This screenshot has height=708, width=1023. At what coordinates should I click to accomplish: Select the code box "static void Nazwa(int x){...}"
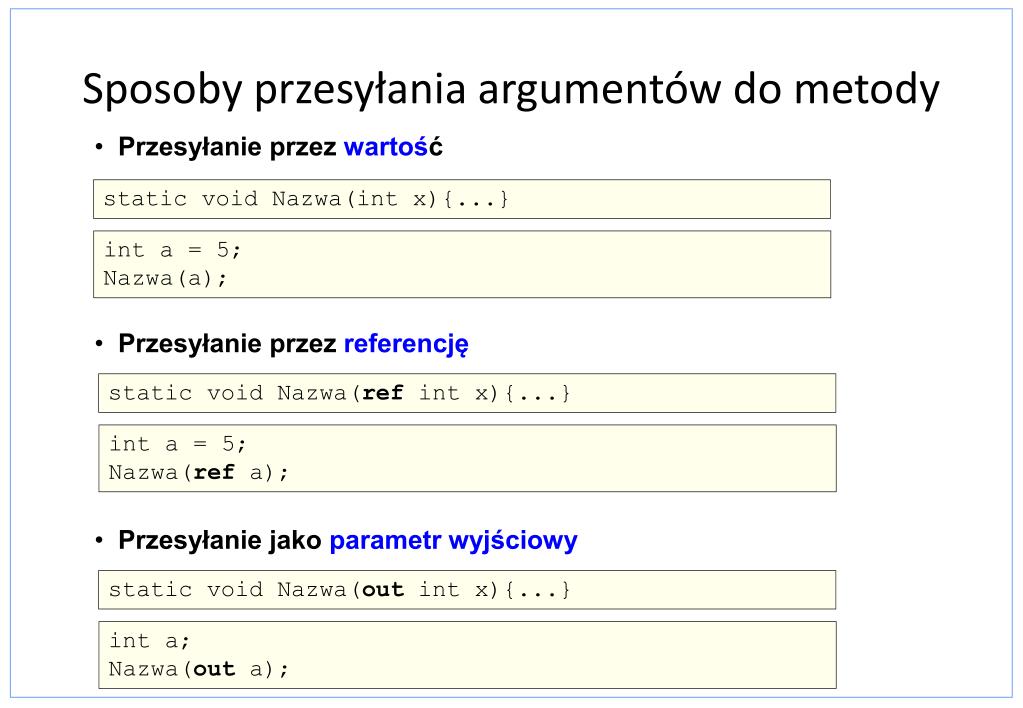462,199
